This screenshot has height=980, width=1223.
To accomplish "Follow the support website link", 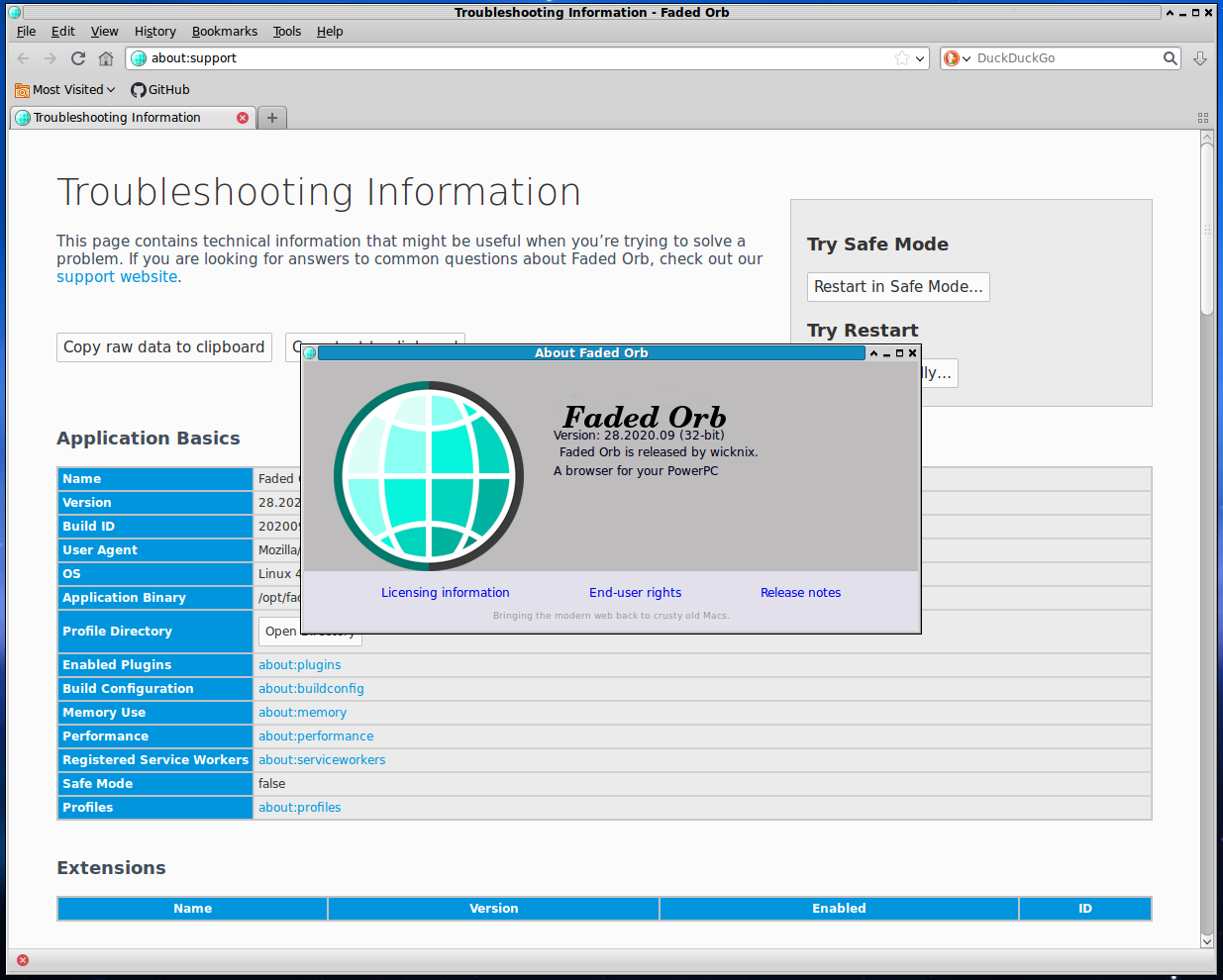I will click(117, 277).
